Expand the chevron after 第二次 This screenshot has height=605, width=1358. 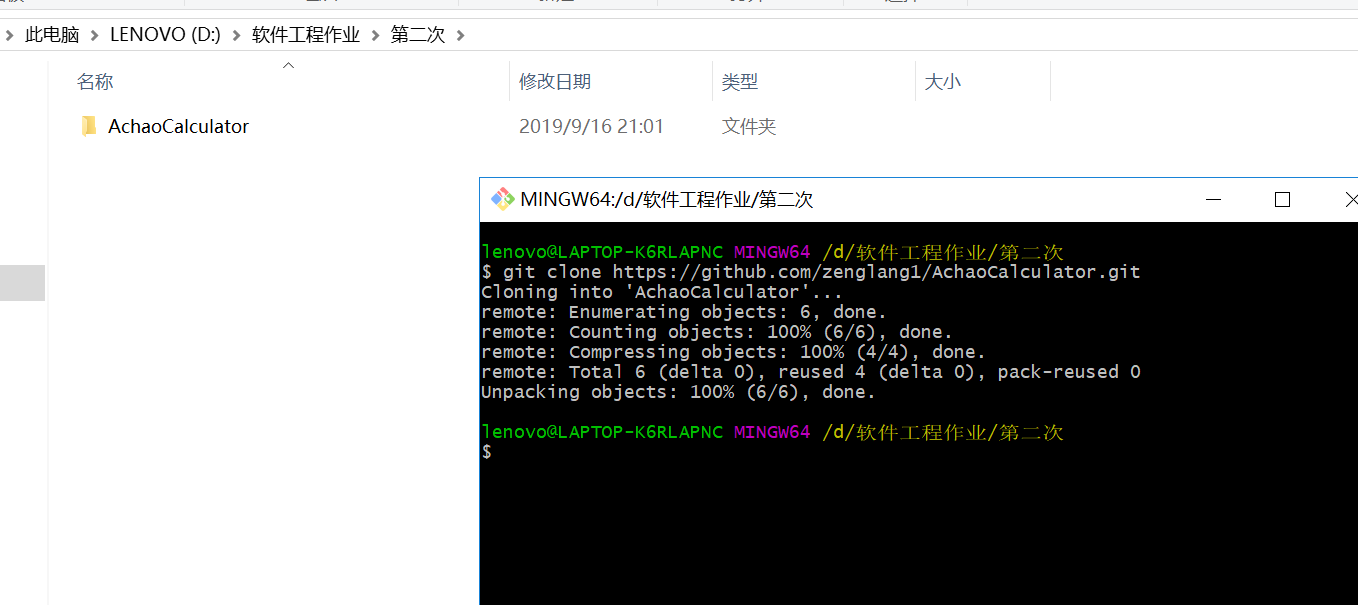pyautogui.click(x=460, y=35)
